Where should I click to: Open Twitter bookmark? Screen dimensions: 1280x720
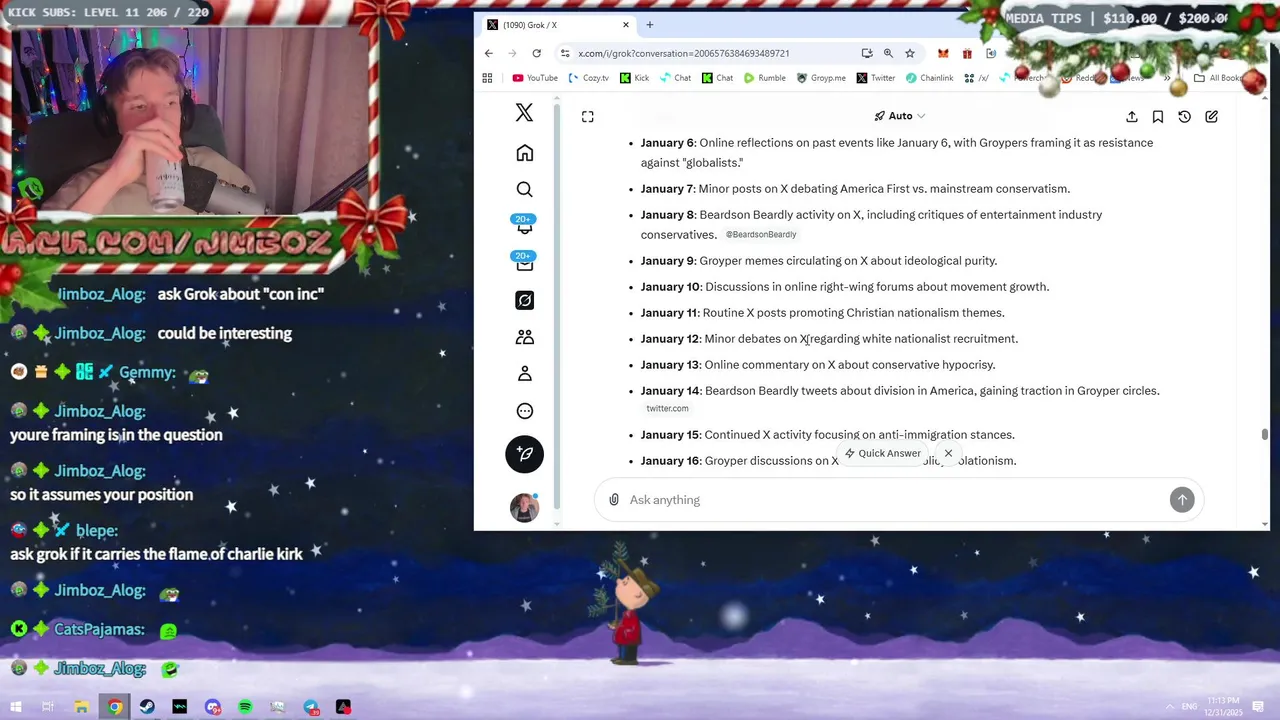click(x=876, y=78)
